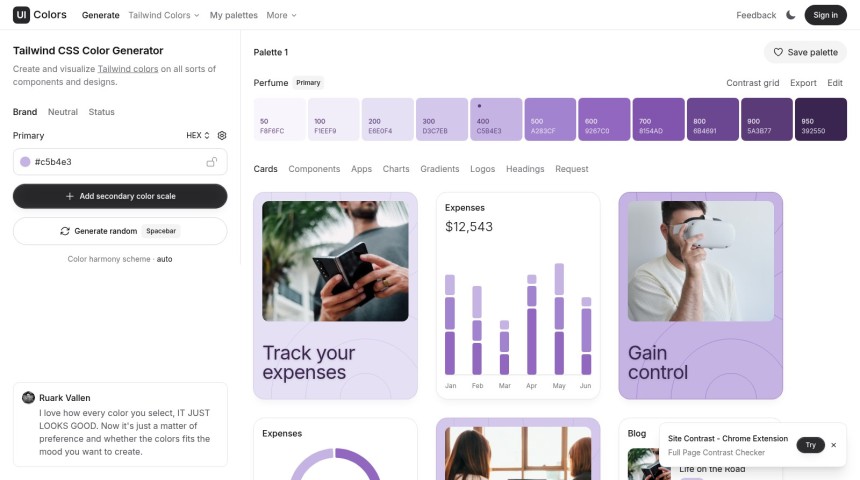Open the Contrast grid view
Image resolution: width=860 pixels, height=480 pixels.
[752, 83]
